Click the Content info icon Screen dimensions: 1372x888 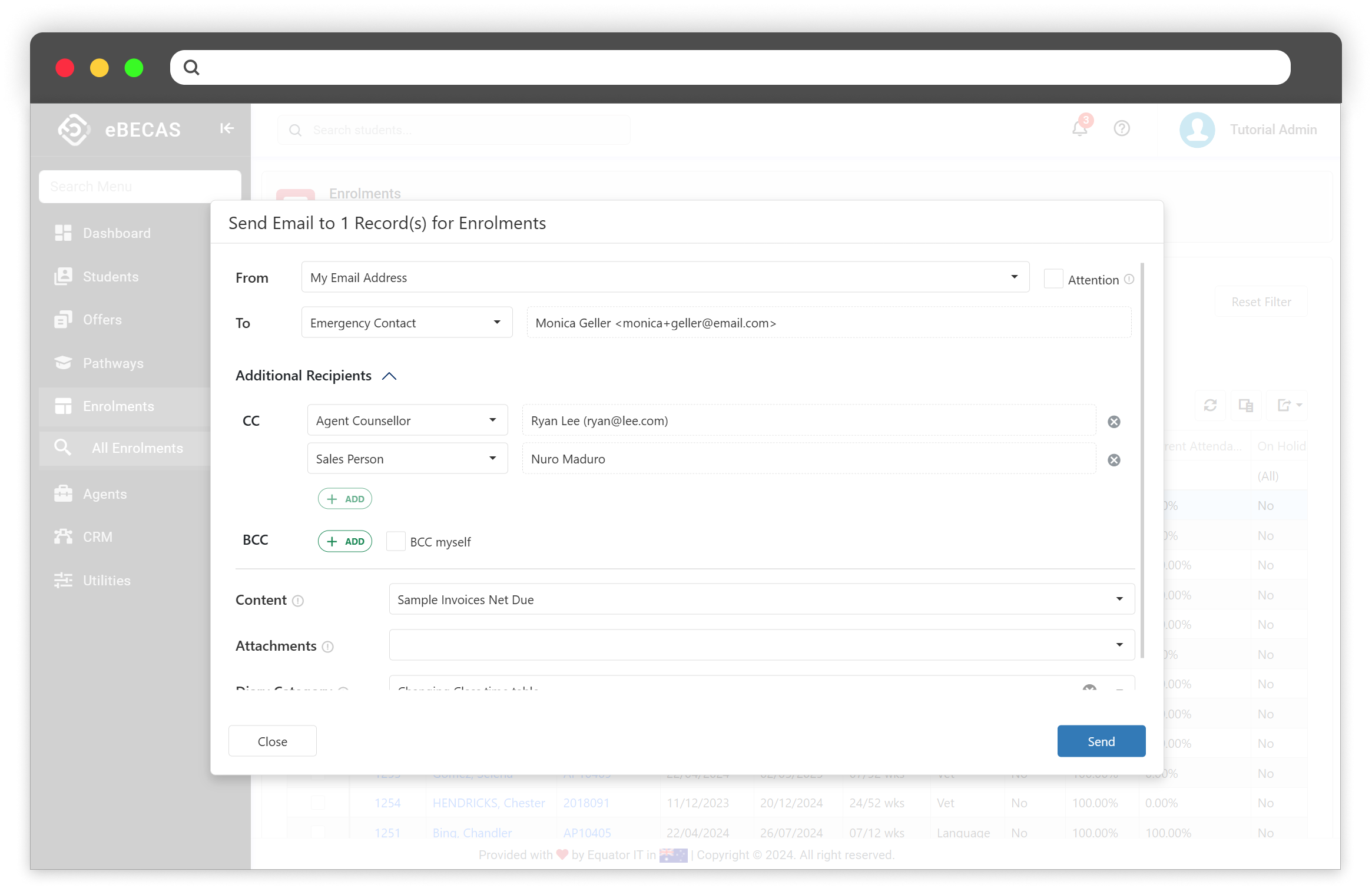(x=298, y=601)
